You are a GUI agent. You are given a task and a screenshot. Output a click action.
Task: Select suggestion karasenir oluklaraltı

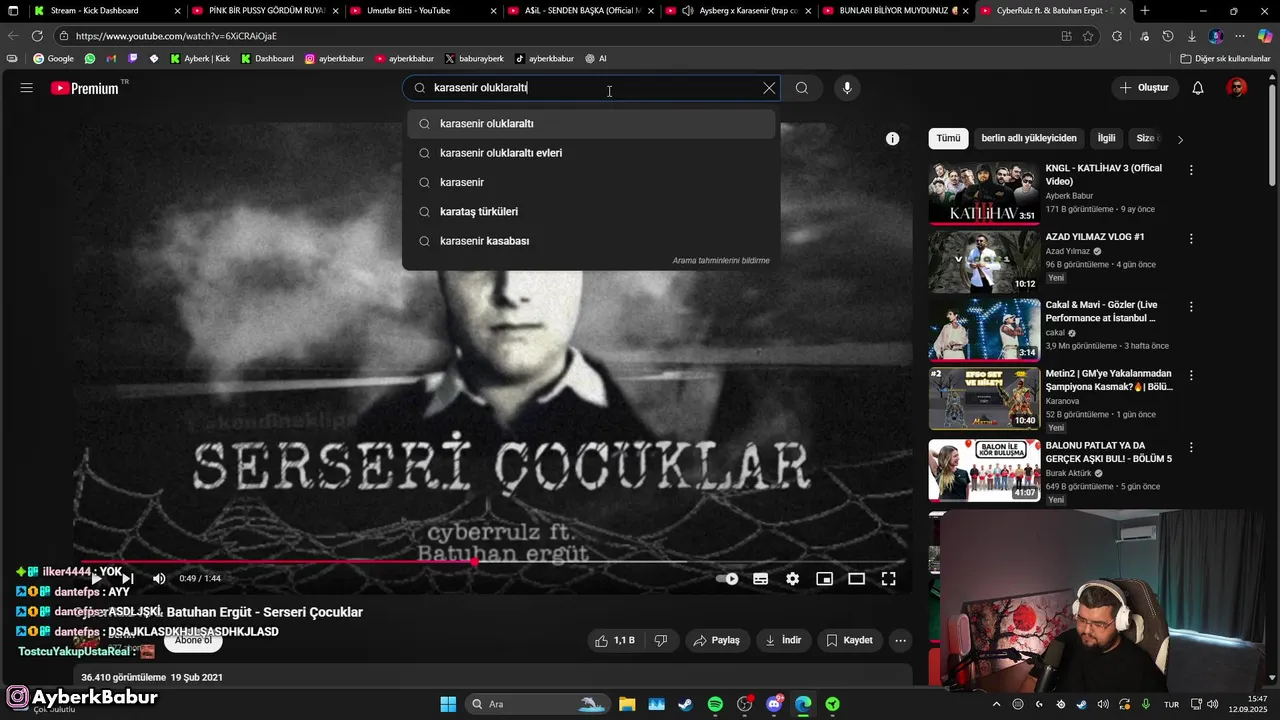pos(591,124)
